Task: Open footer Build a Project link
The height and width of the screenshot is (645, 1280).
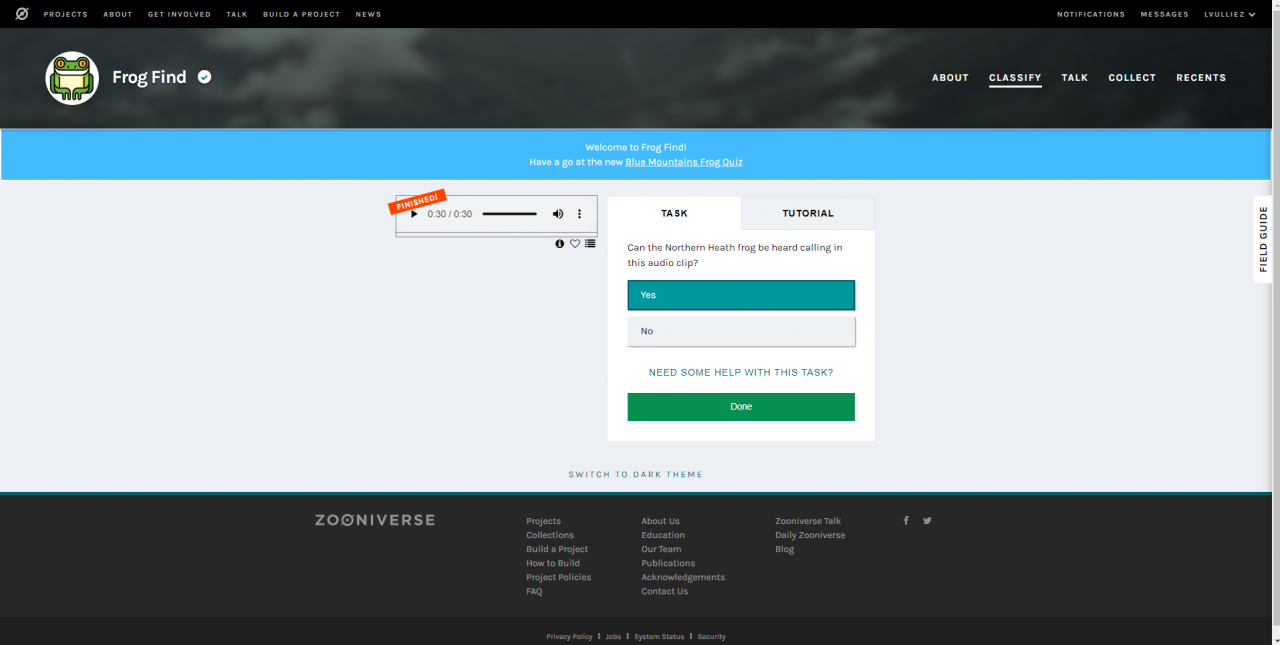Action: (x=557, y=549)
